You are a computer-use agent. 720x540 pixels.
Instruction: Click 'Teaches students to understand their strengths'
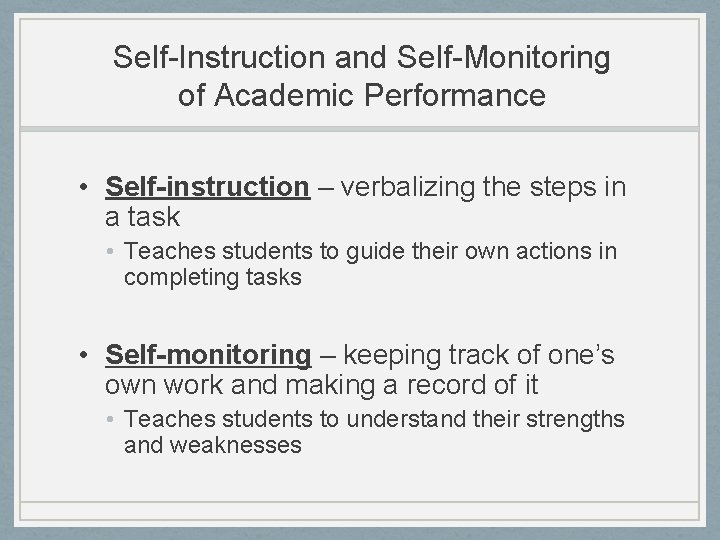coord(374,419)
